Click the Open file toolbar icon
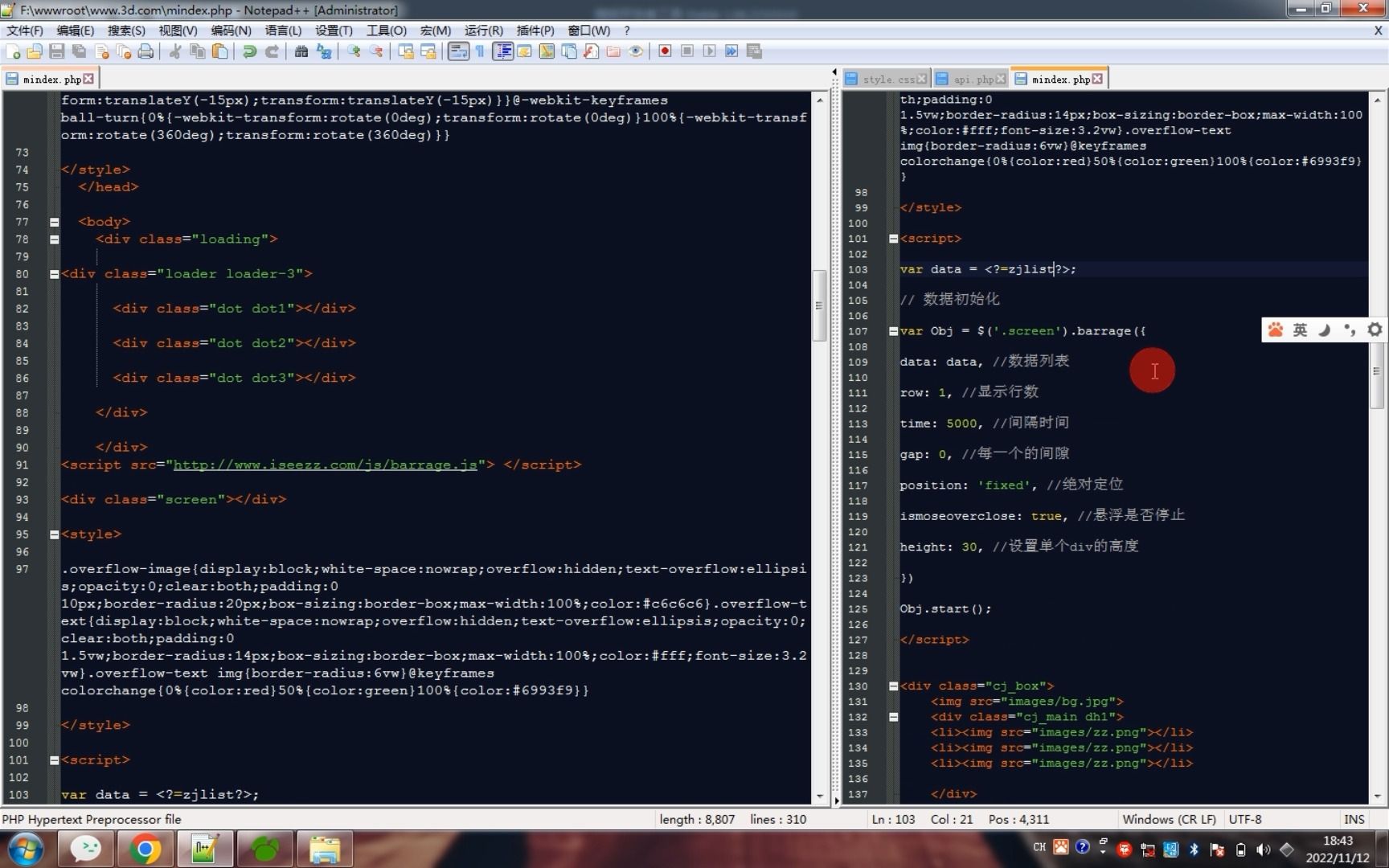Viewport: 1389px width, 868px height. (x=35, y=51)
